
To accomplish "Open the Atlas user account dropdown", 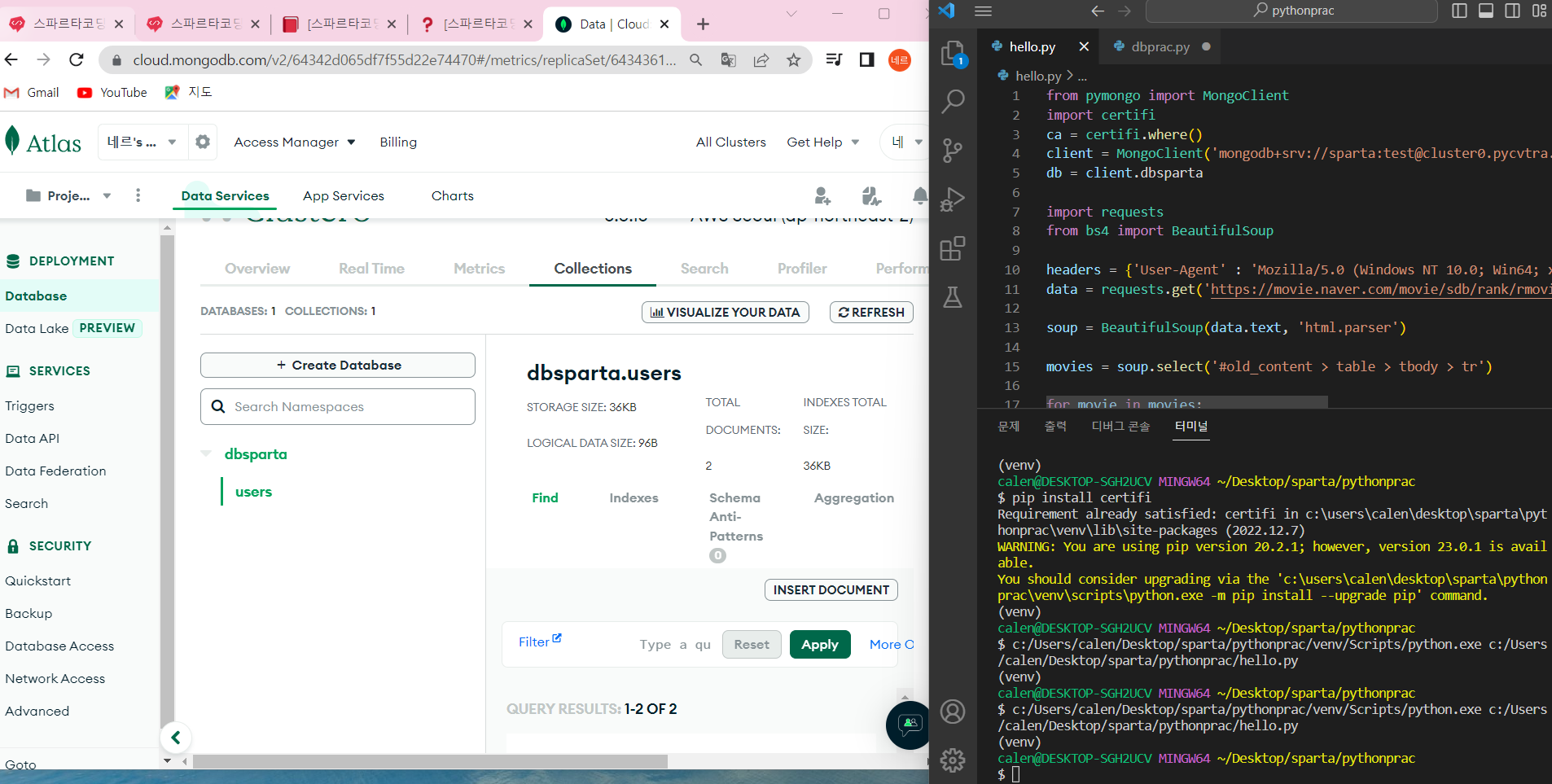I will 905,142.
